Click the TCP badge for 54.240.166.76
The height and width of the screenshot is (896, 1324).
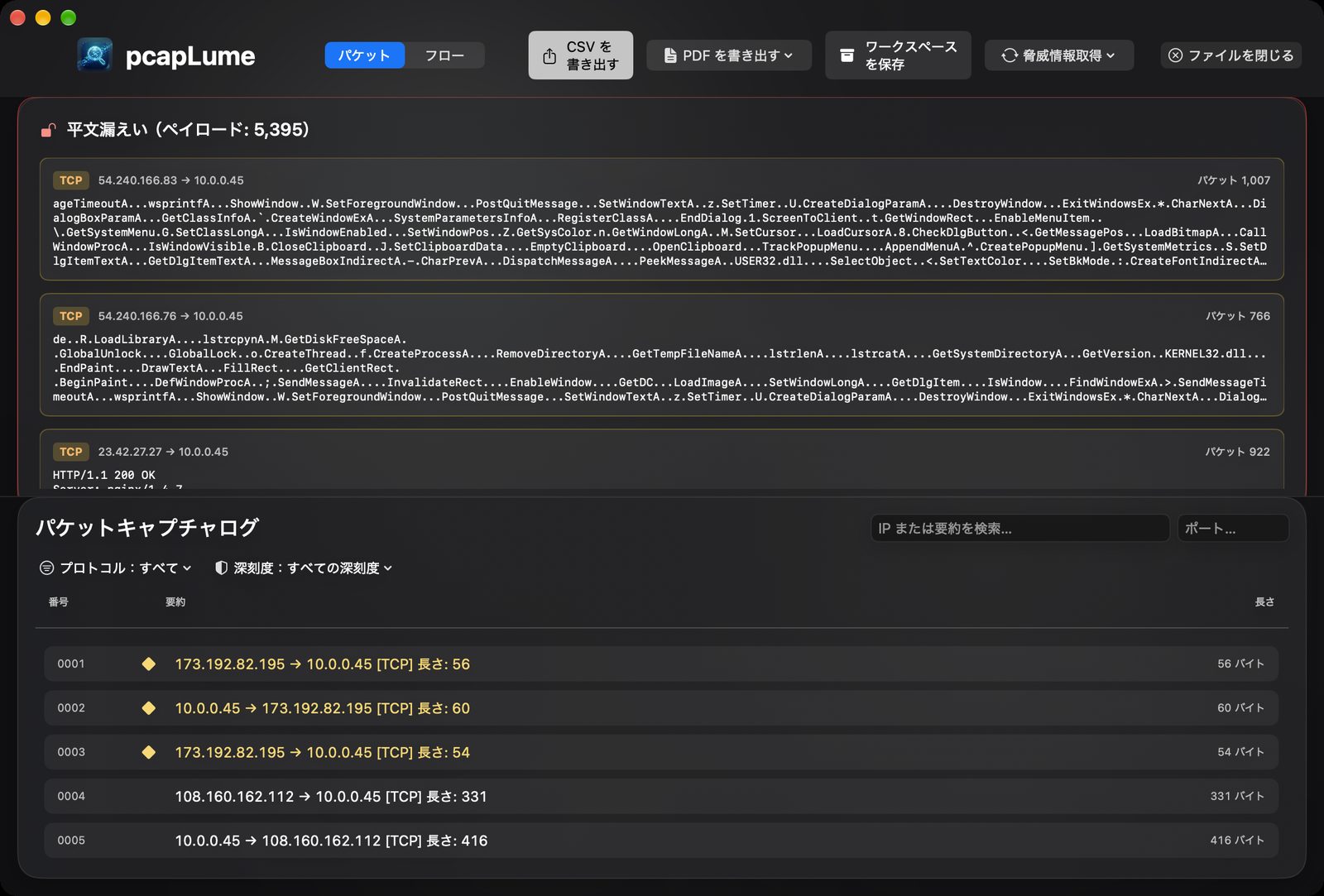tap(71, 316)
